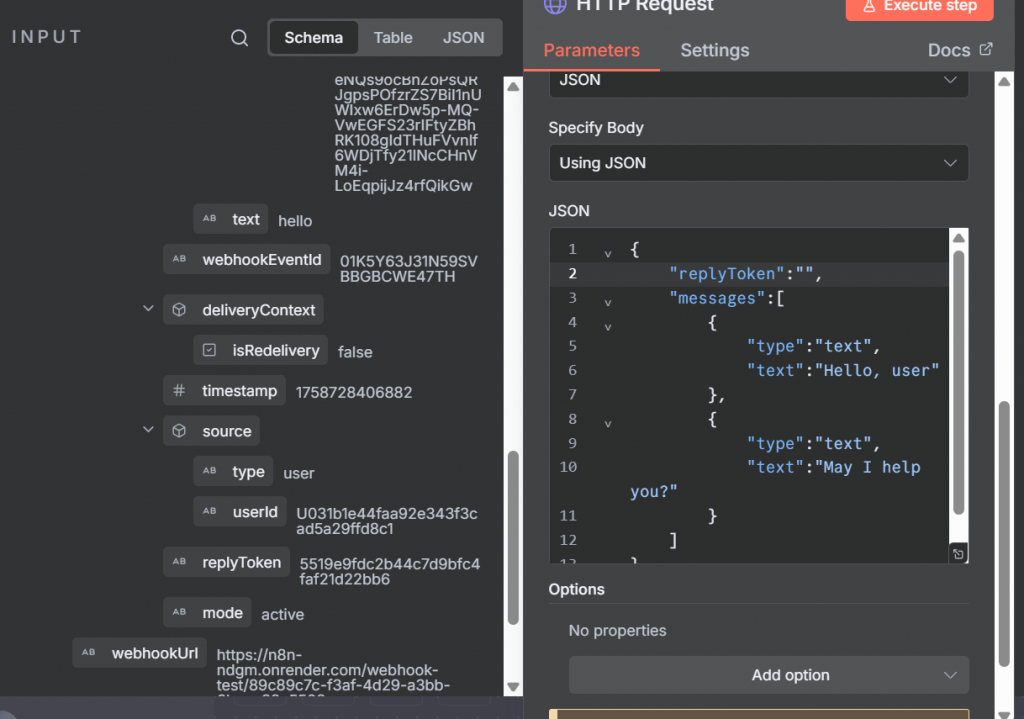Click the number icon of timestamp
This screenshot has width=1024, height=719.
pos(179,391)
